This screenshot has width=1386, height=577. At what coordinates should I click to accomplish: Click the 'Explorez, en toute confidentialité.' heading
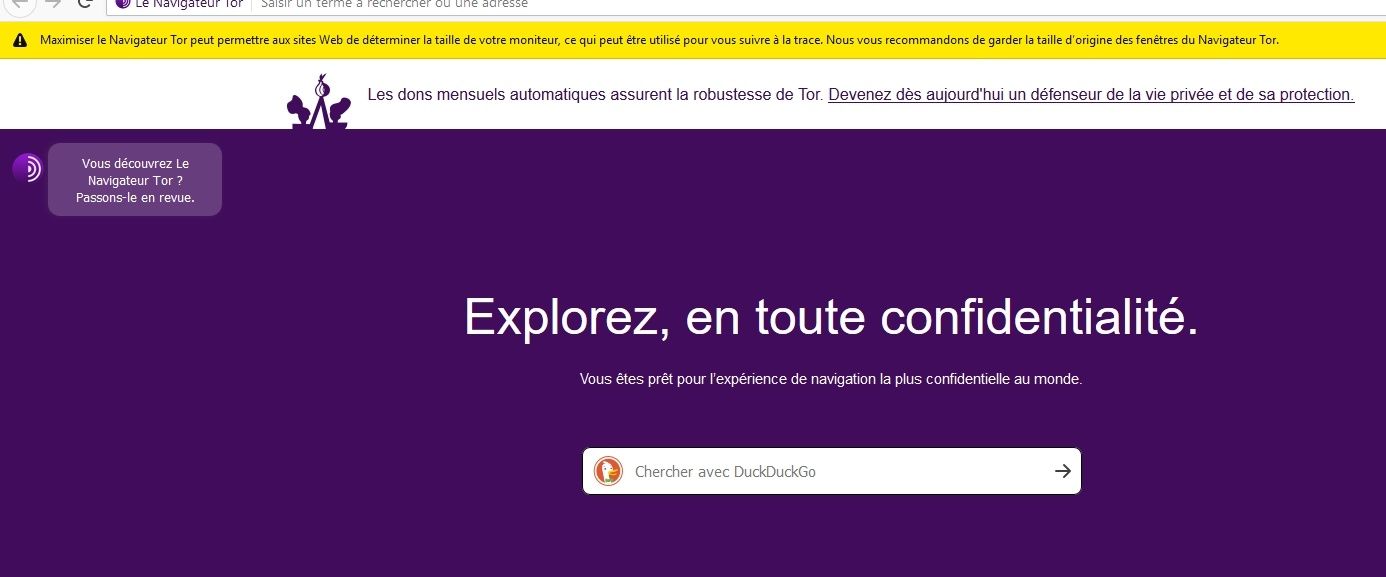pyautogui.click(x=831, y=318)
